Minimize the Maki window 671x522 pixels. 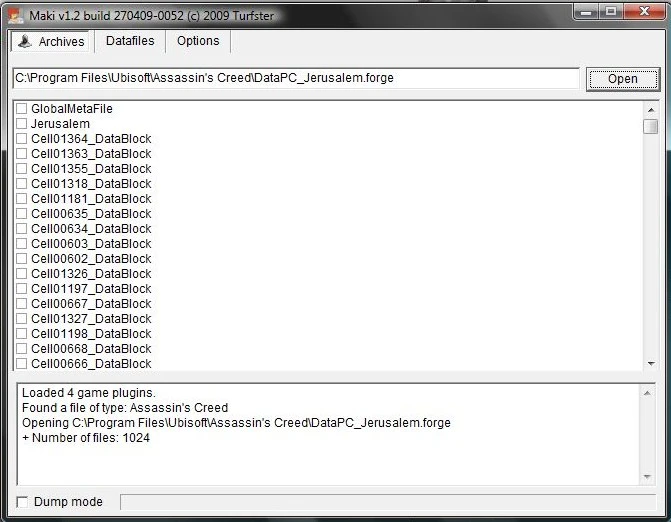(586, 12)
